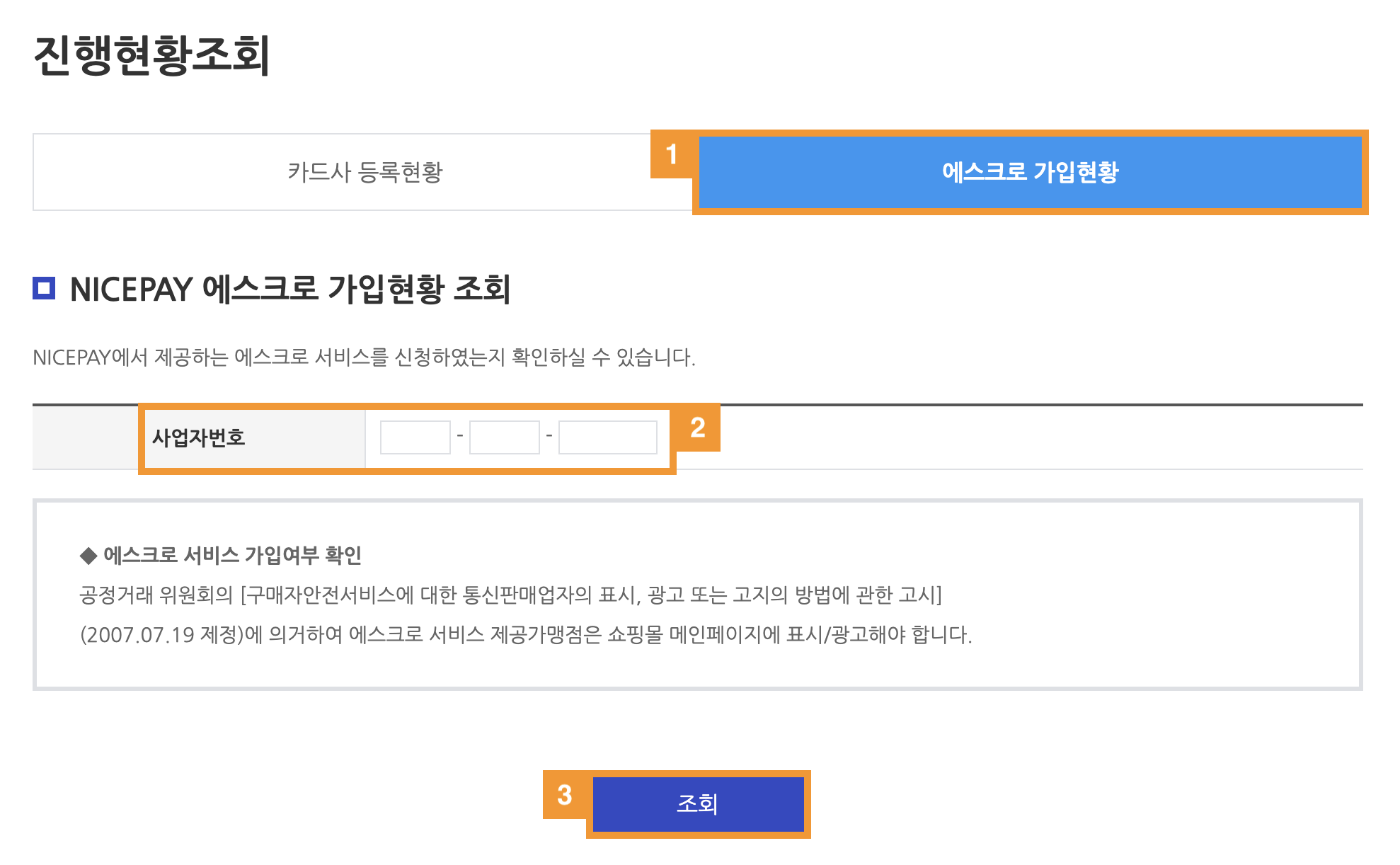Click the 조회 search button

[698, 804]
